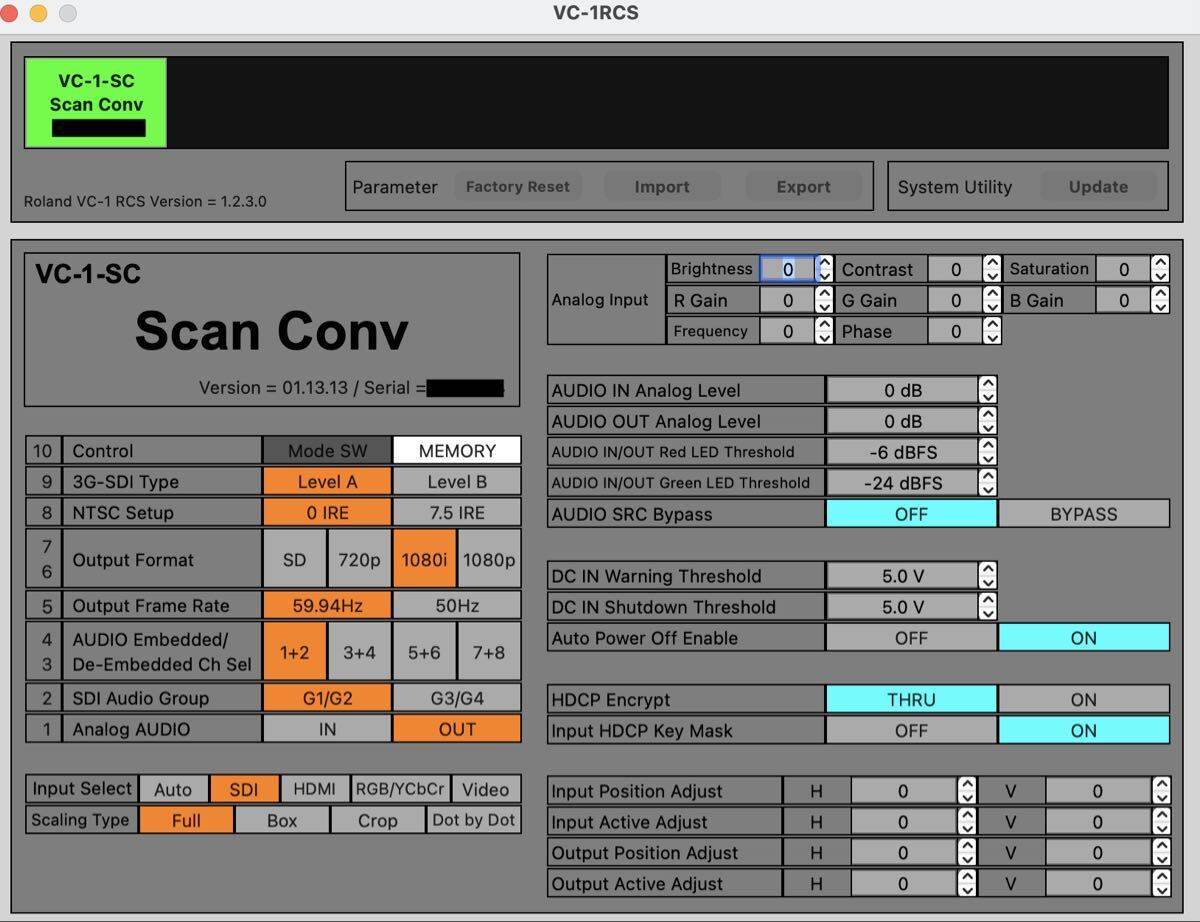Select SDI Audio Group G3/G4

pyautogui.click(x=457, y=698)
